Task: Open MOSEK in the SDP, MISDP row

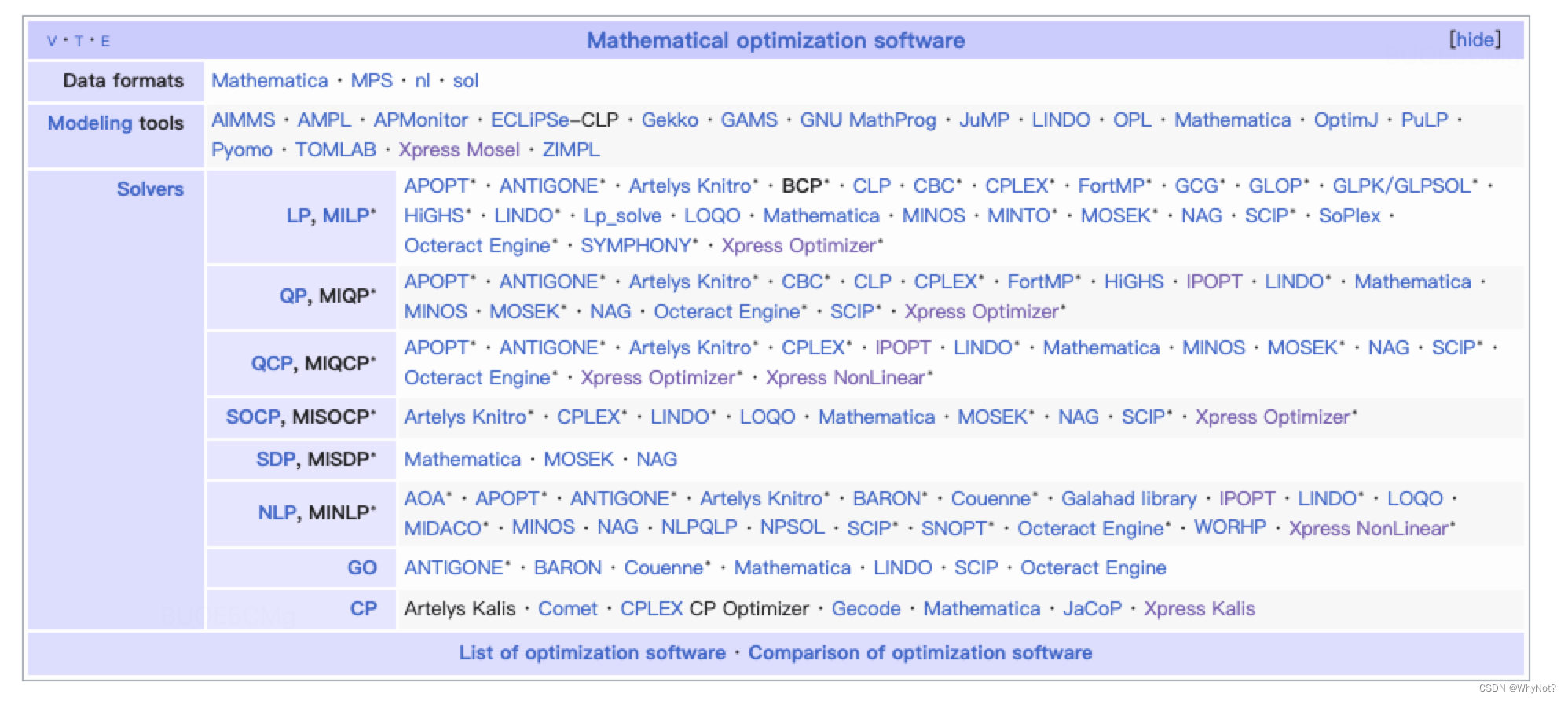Action: tap(579, 460)
